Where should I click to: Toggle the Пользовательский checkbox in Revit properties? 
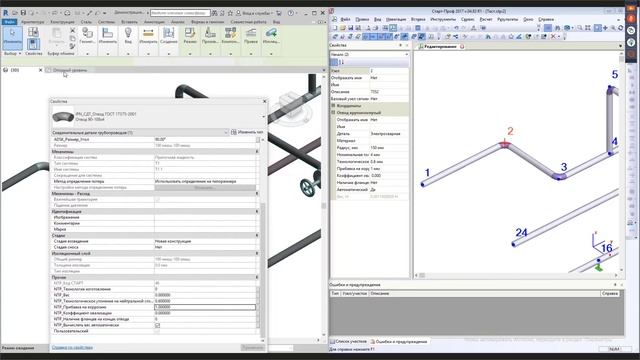click(158, 331)
